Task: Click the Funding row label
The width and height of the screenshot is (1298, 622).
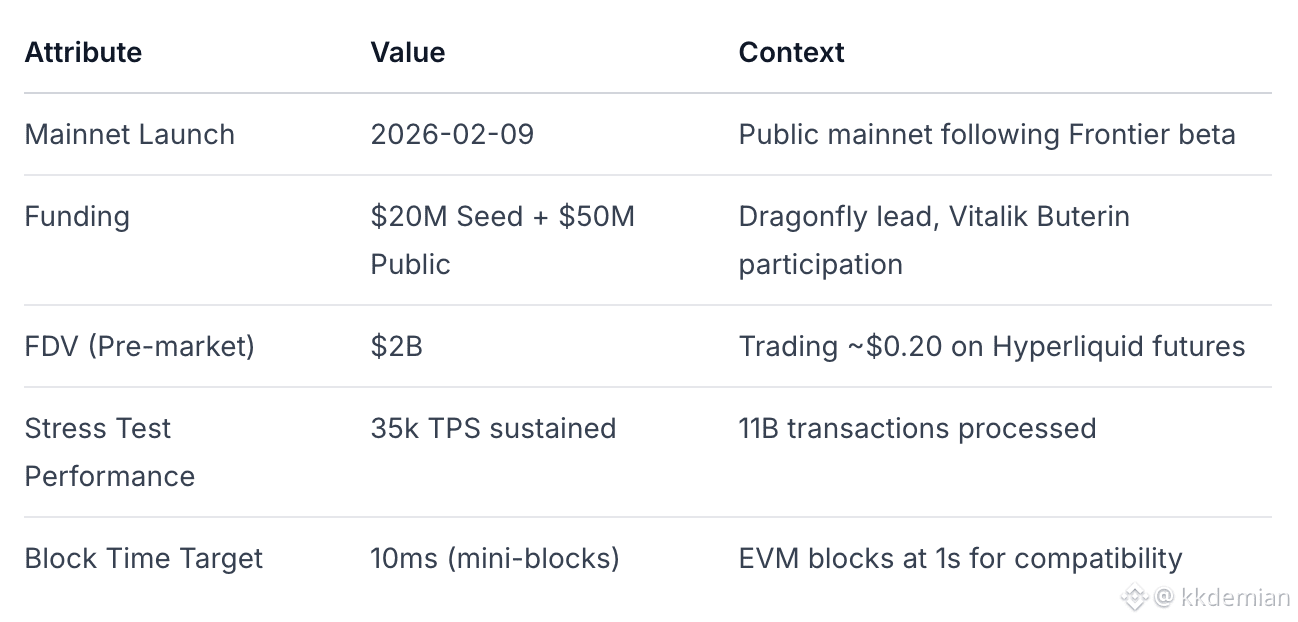Action: click(x=77, y=216)
